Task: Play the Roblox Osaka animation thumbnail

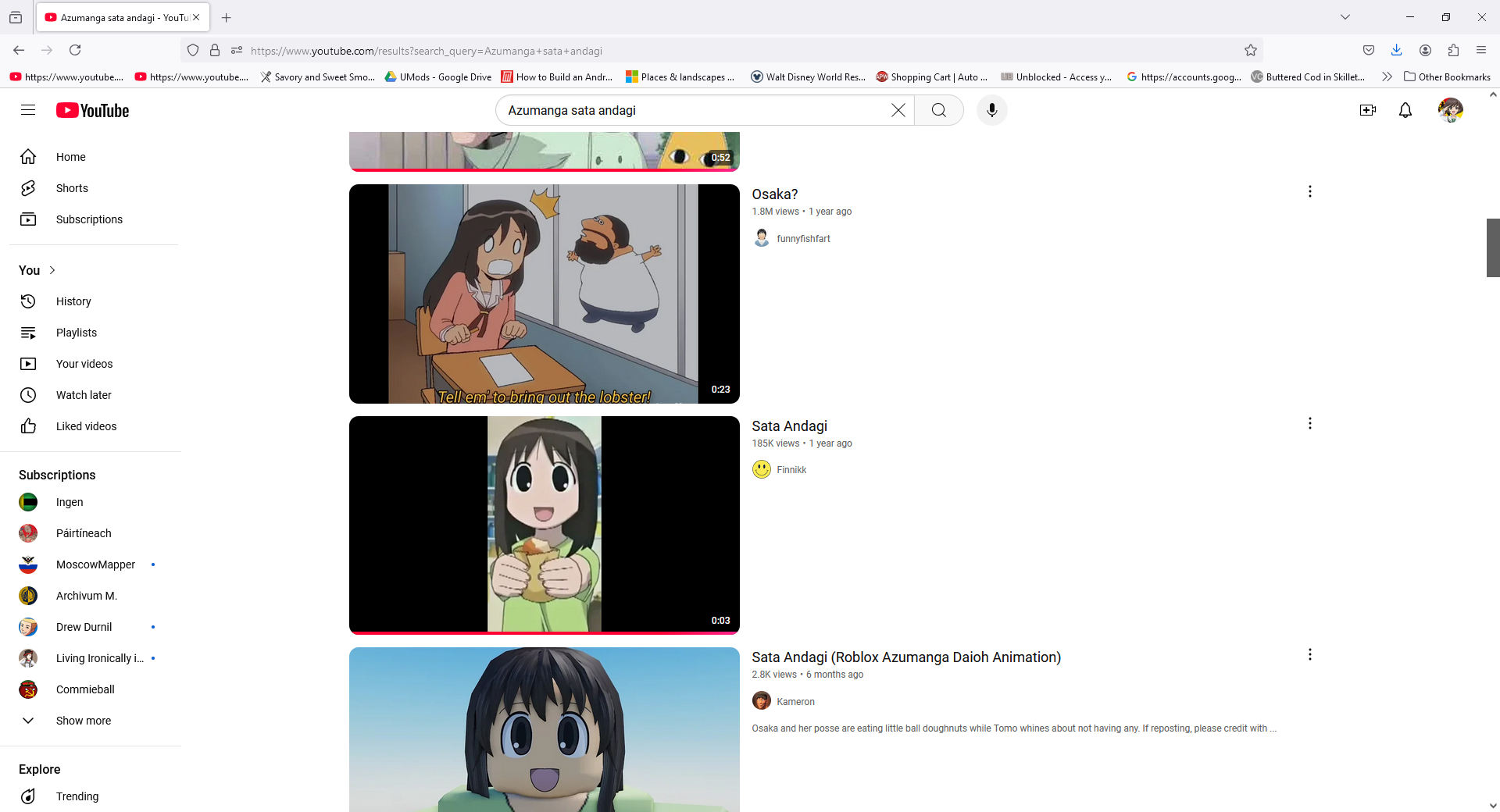Action: (x=544, y=729)
